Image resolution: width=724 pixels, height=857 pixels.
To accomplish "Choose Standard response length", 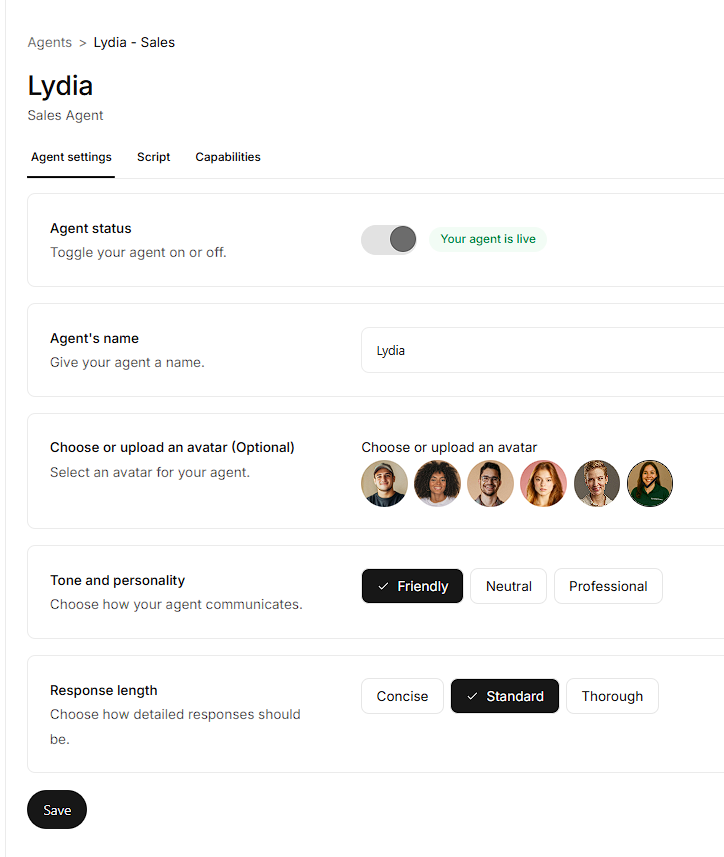I will click(x=505, y=696).
